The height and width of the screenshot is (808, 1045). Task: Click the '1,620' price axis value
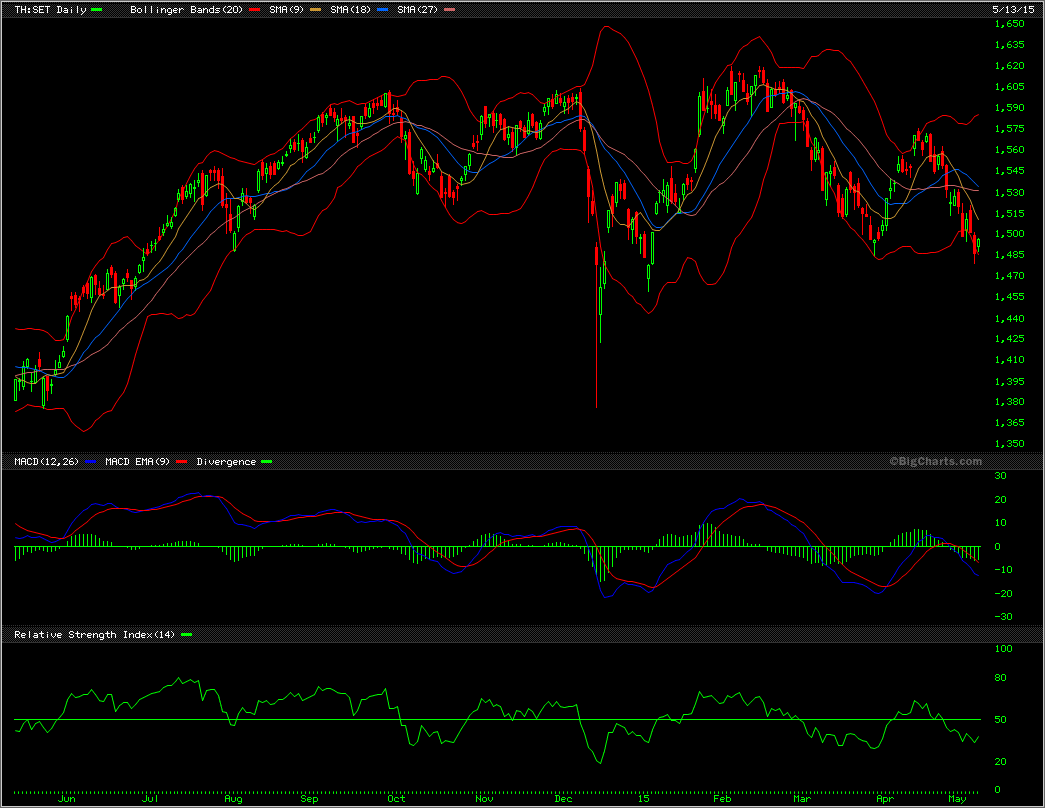tap(1009, 65)
